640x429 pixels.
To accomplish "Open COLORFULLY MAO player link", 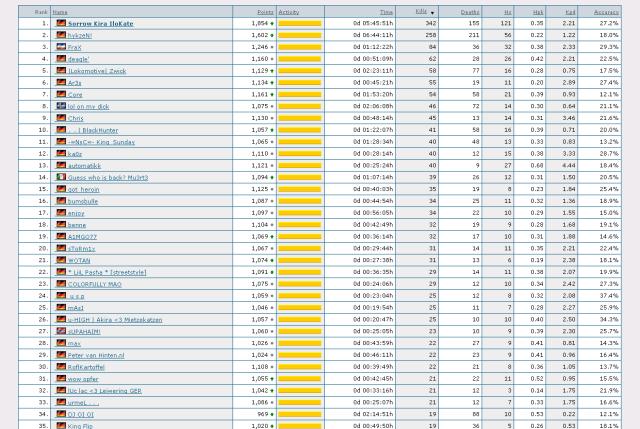I will [94, 284].
